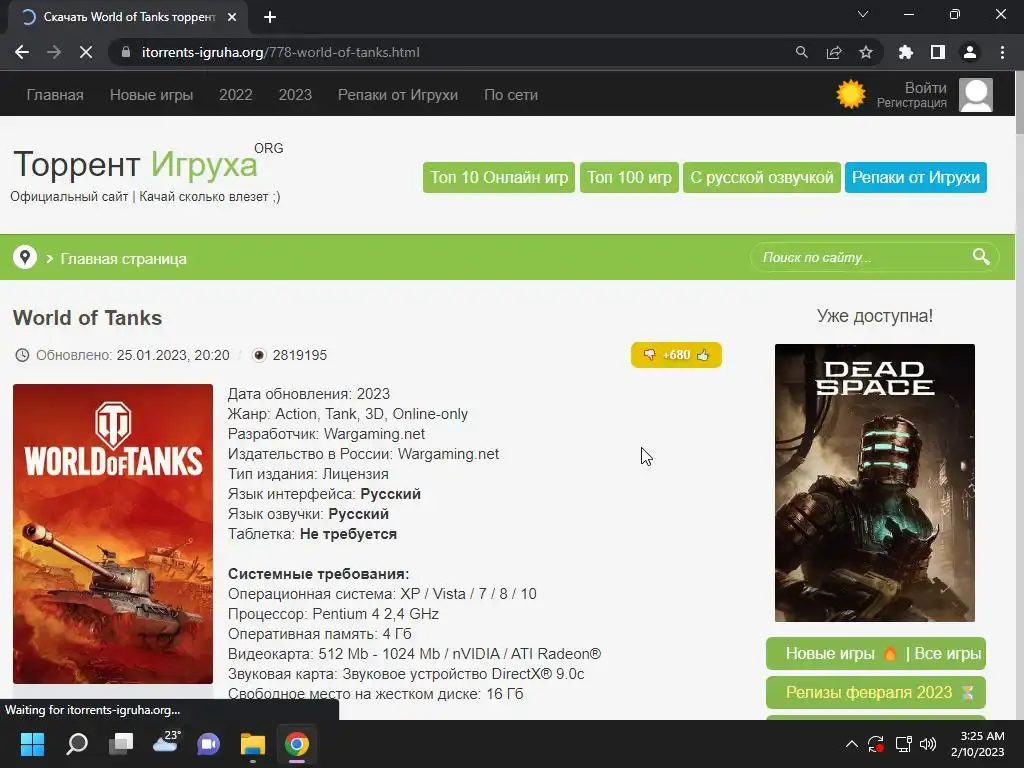Click Регистрация link

tap(912, 103)
